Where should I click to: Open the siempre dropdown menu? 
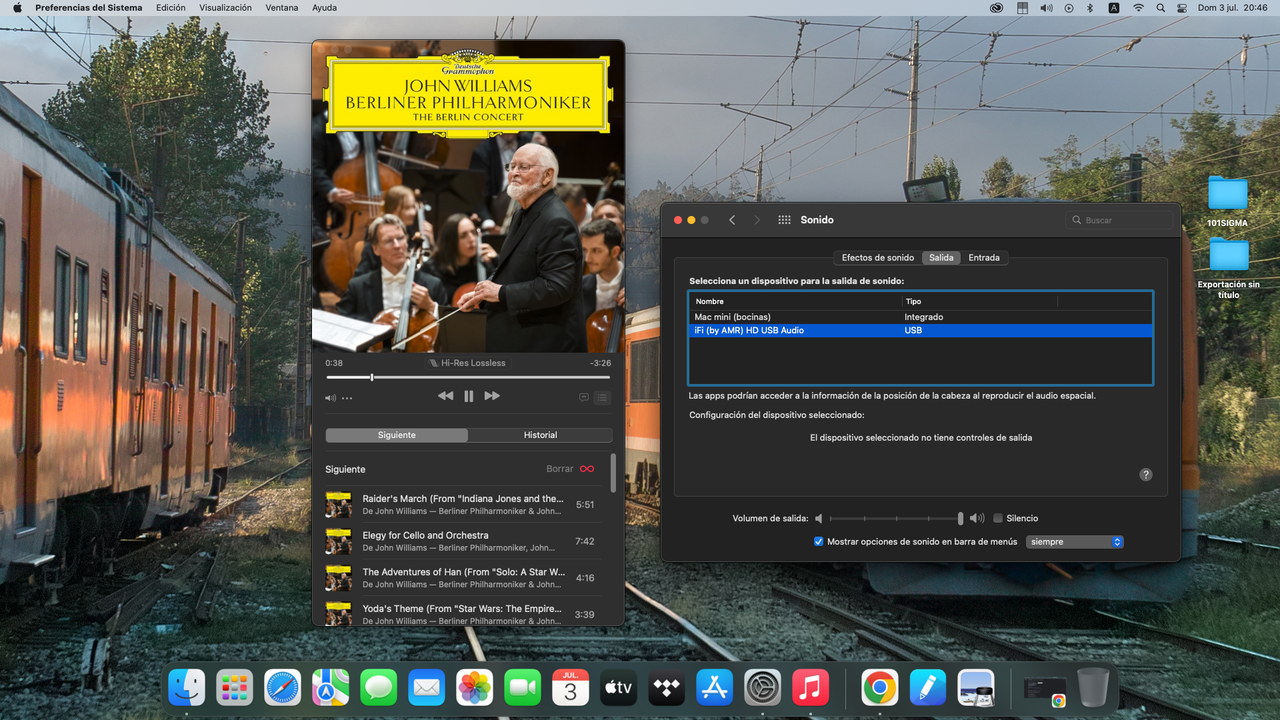click(x=1075, y=541)
